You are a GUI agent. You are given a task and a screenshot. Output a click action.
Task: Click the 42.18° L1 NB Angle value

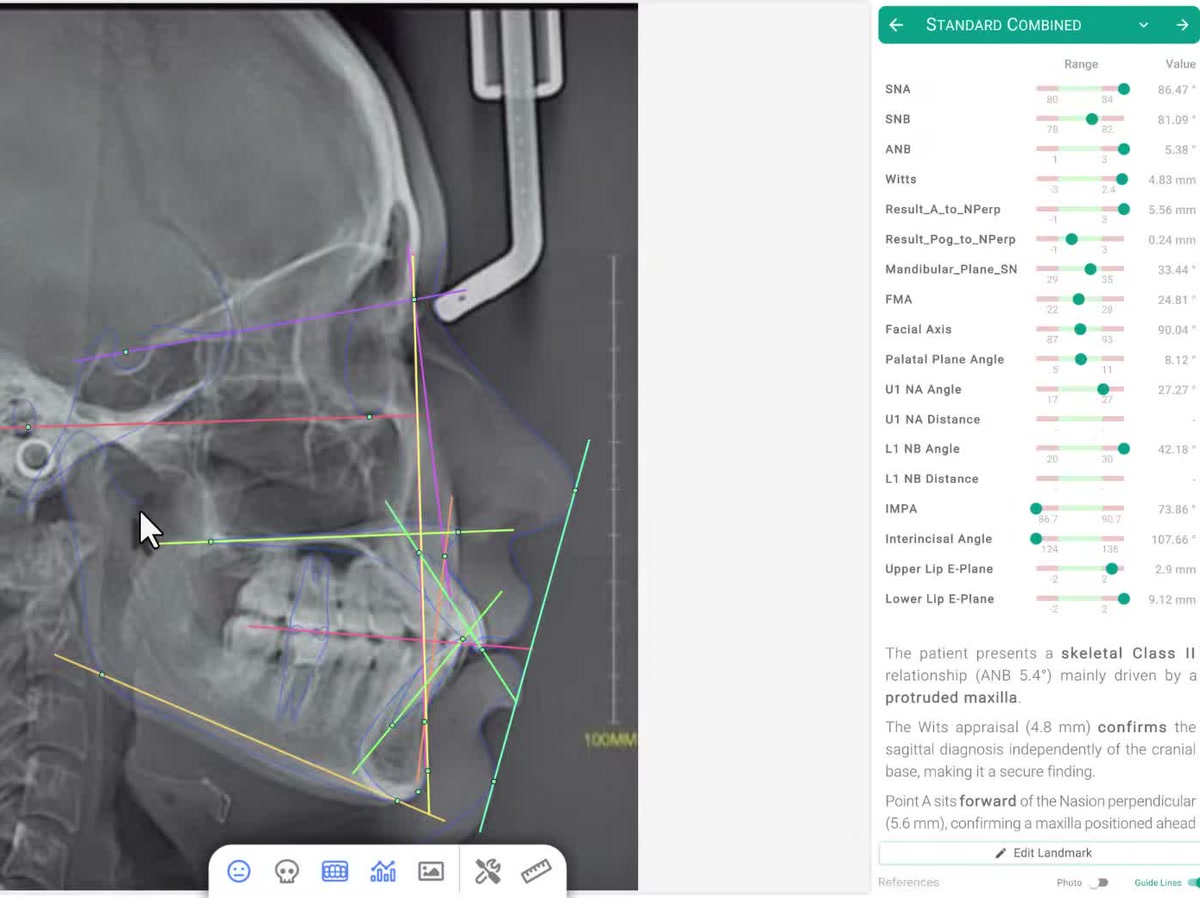[1177, 450]
